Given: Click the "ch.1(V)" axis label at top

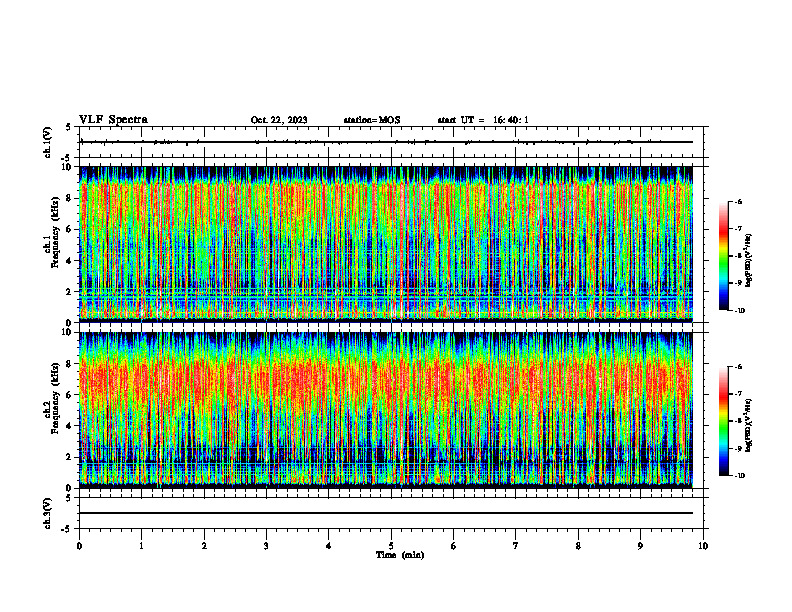Looking at the screenshot, I should pyautogui.click(x=47, y=142).
